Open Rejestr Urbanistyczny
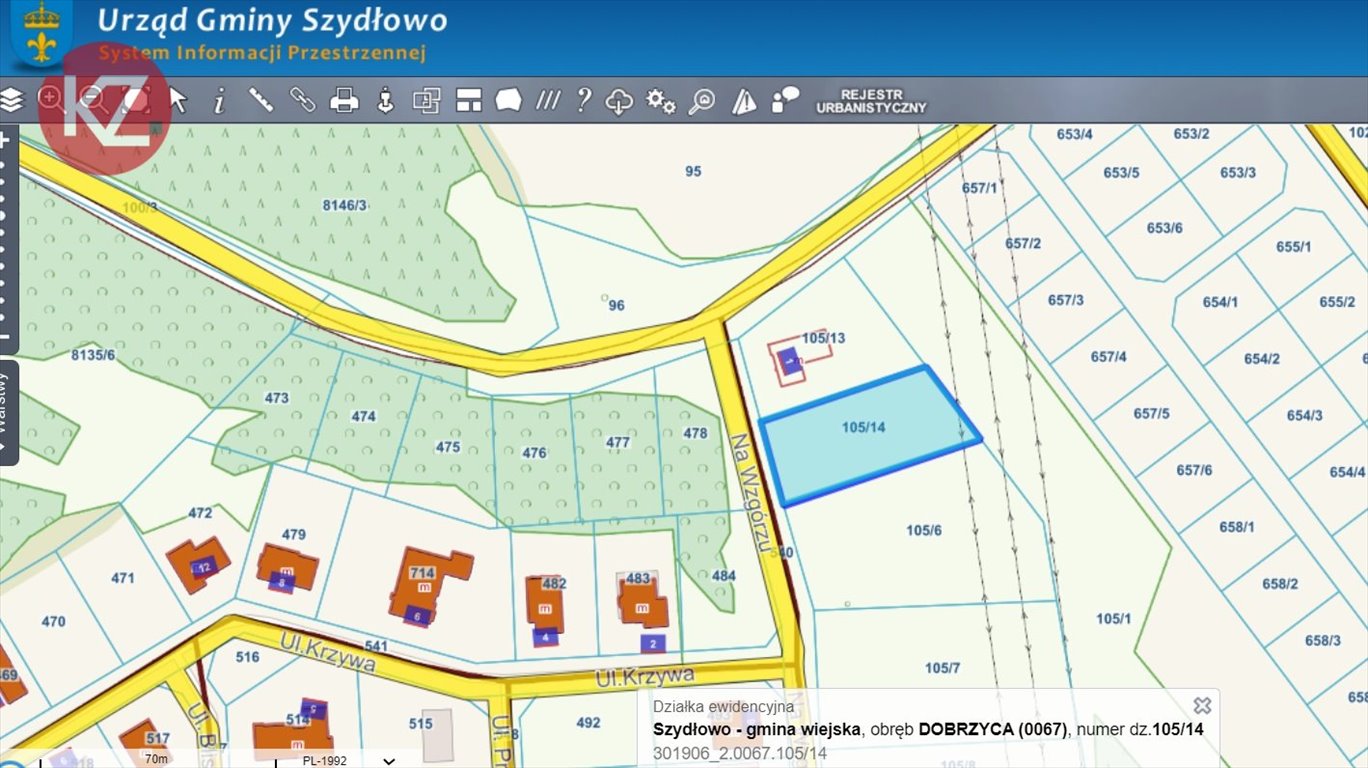The width and height of the screenshot is (1368, 768). (871, 101)
